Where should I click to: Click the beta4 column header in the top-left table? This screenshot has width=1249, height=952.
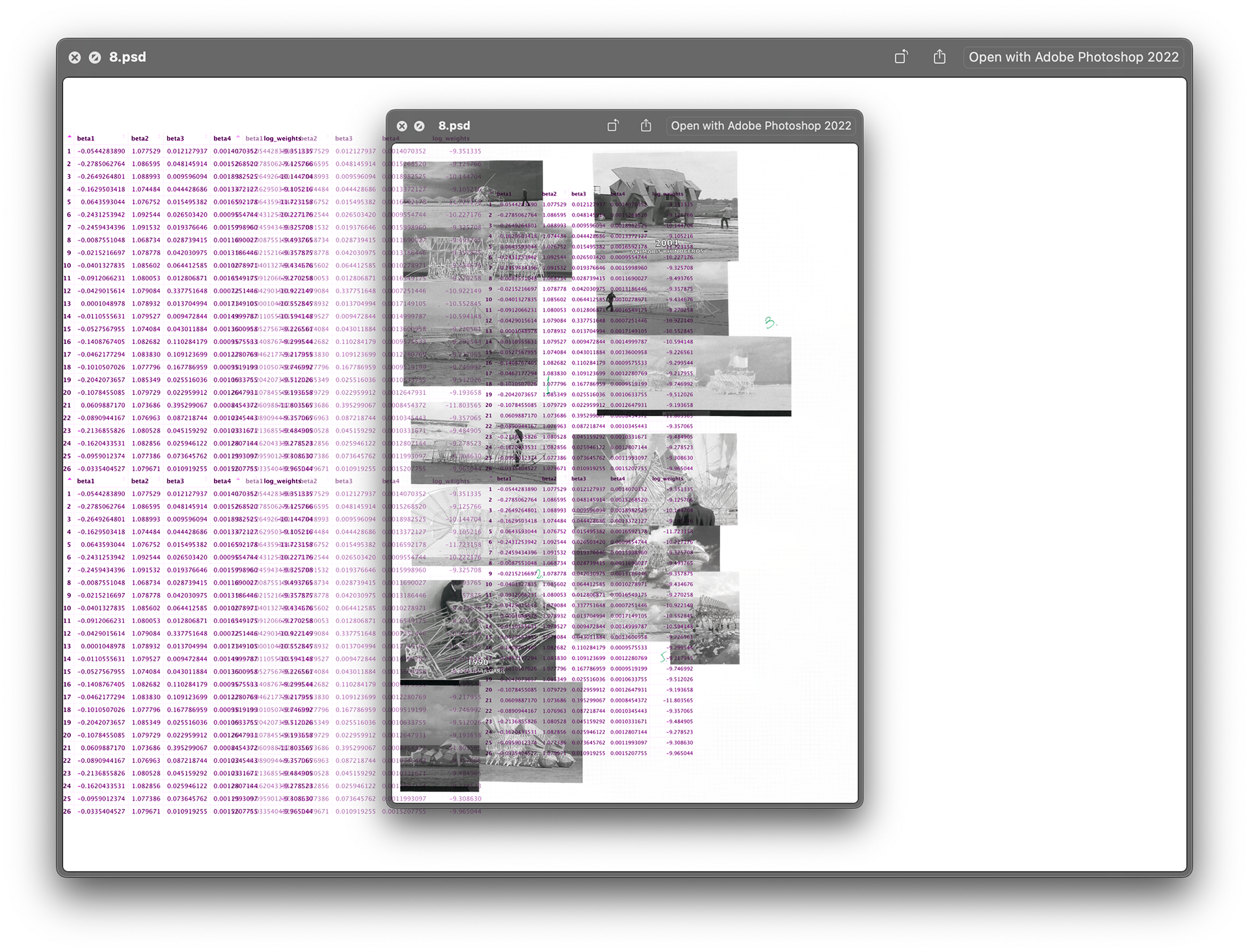(x=222, y=139)
